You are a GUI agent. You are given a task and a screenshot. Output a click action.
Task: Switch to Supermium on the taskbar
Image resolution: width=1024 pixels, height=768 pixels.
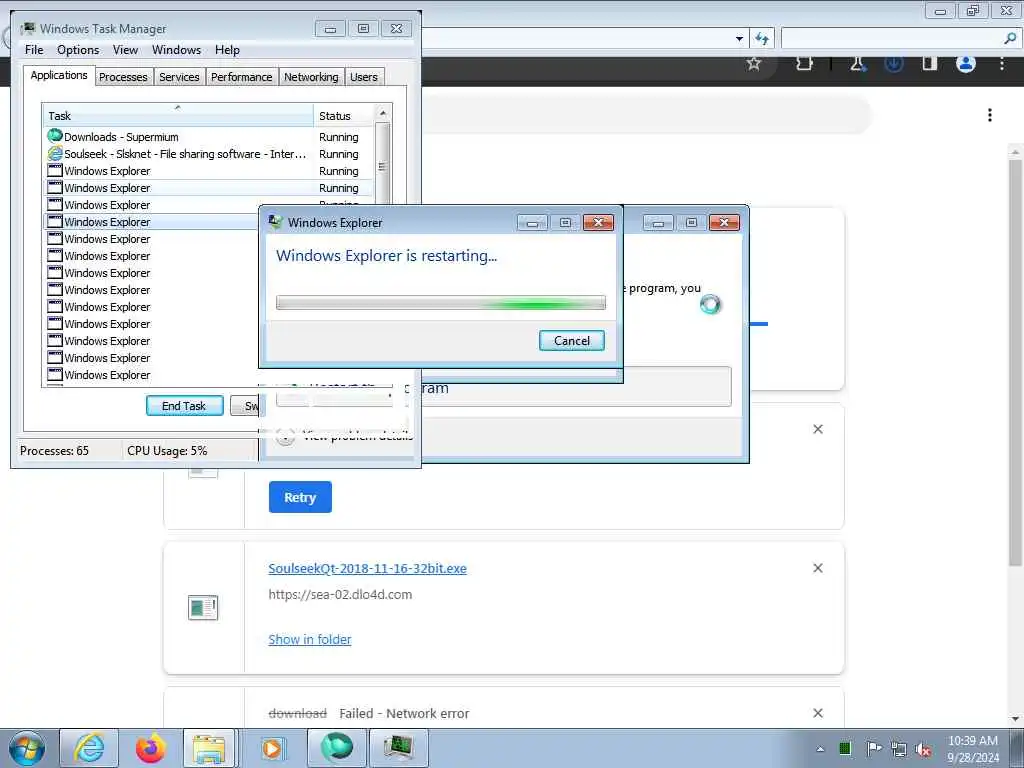337,748
